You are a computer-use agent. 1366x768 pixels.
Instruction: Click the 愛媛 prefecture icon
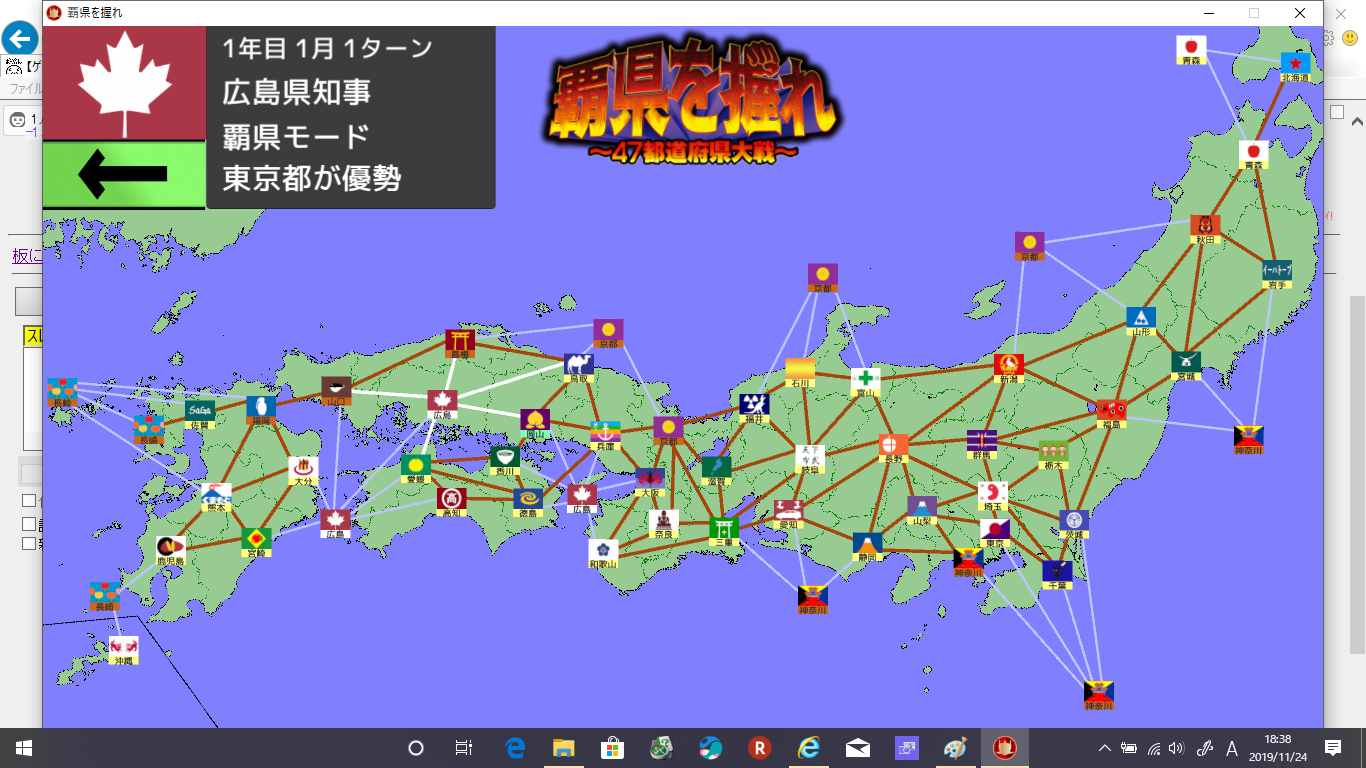pos(416,470)
